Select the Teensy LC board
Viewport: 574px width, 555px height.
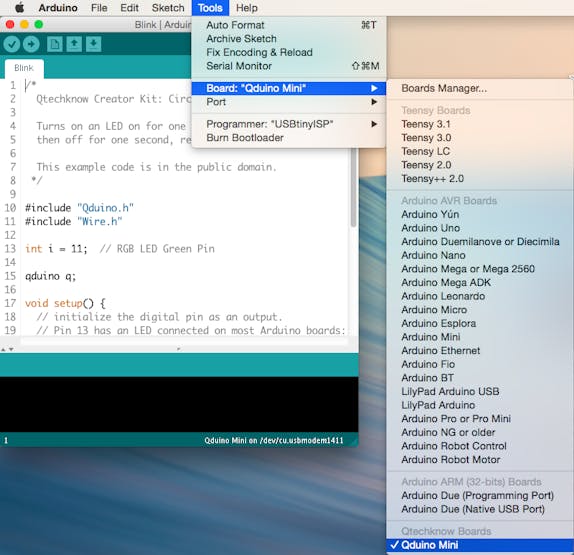[x=480, y=151]
